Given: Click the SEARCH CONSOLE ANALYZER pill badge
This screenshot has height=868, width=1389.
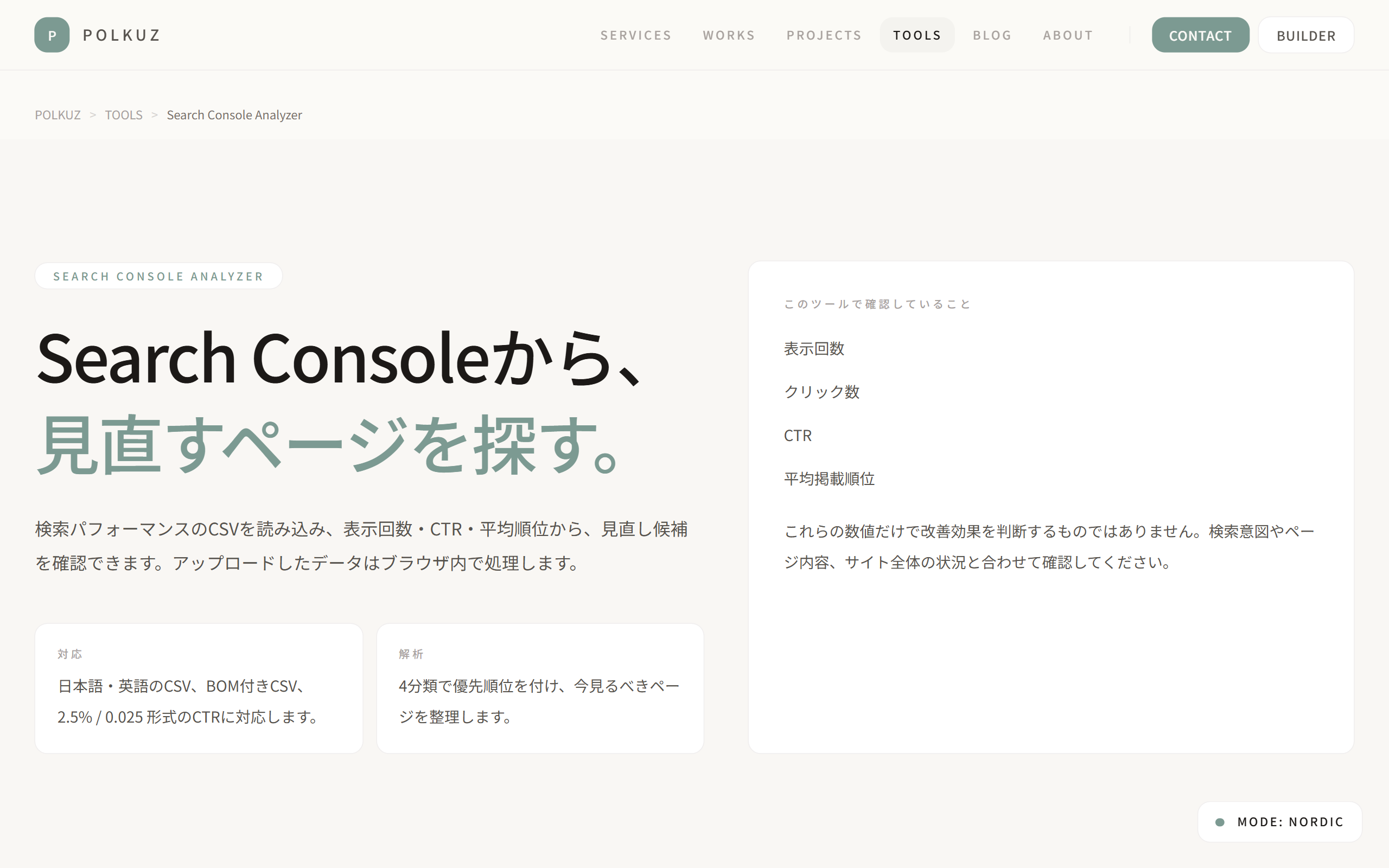Looking at the screenshot, I should tap(158, 276).
